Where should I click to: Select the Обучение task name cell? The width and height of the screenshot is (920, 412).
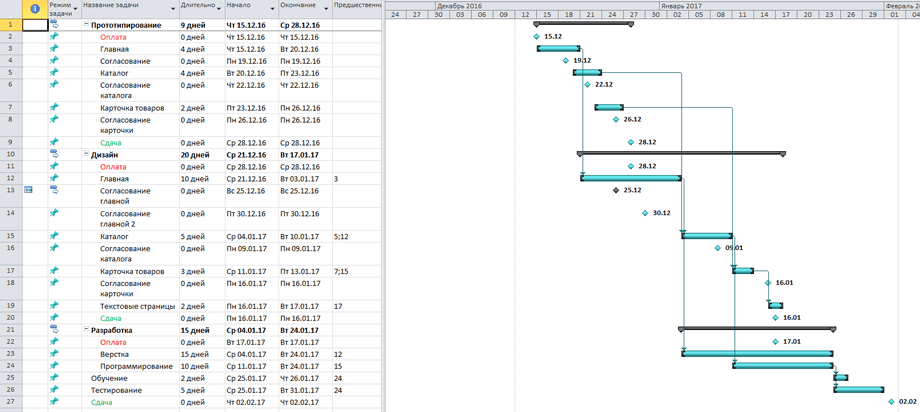[x=130, y=378]
